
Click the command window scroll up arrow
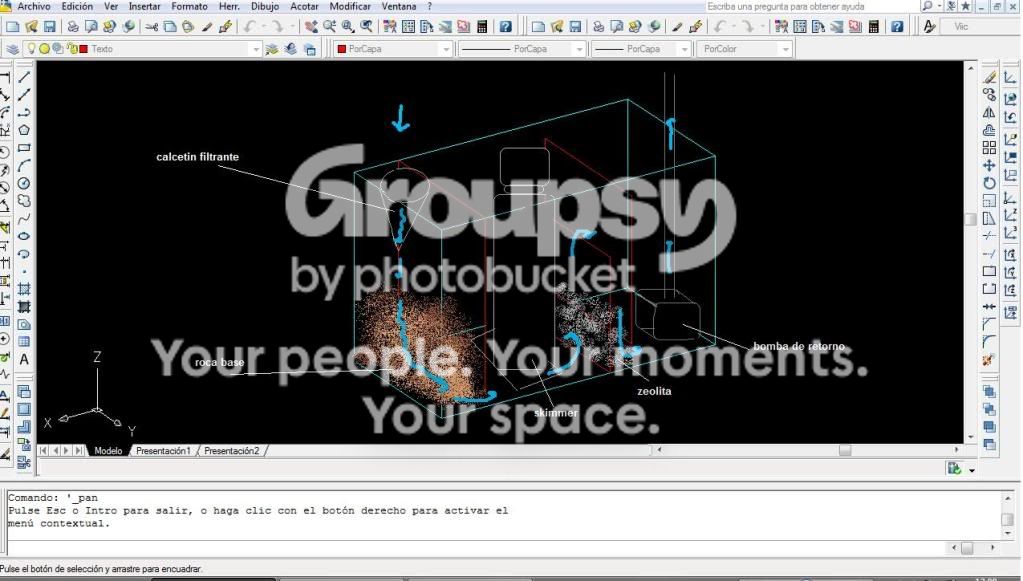coord(1008,498)
